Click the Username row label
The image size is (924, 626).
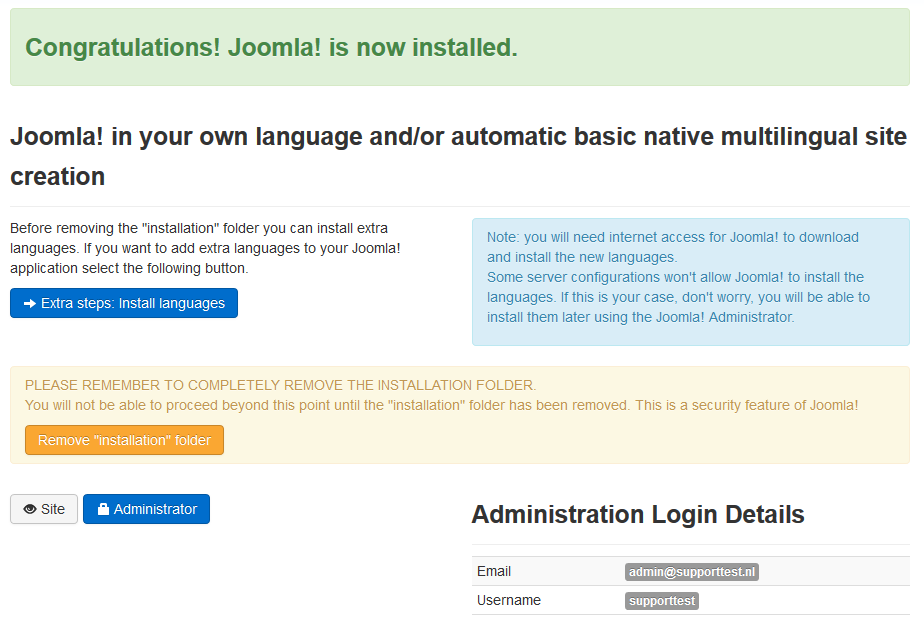pos(509,600)
